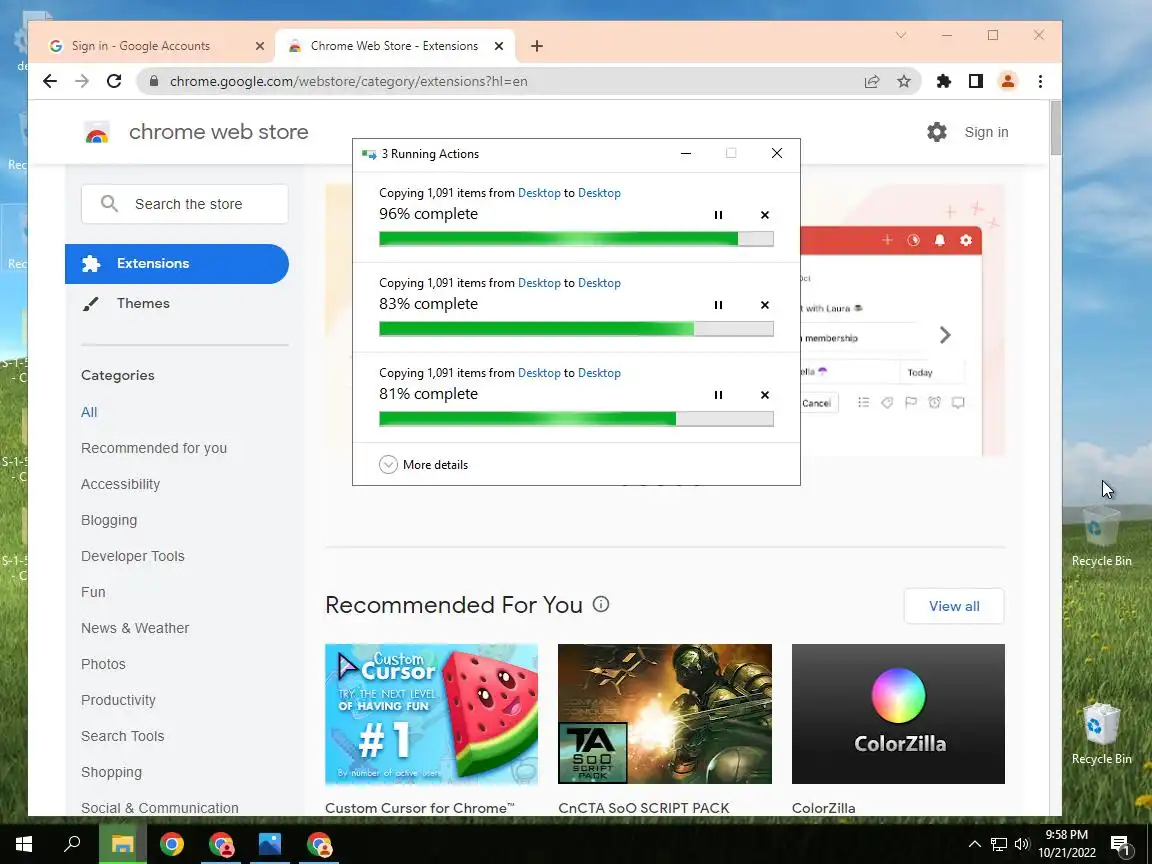The width and height of the screenshot is (1152, 864).
Task: Open the Chrome three-dot menu
Action: click(1040, 81)
